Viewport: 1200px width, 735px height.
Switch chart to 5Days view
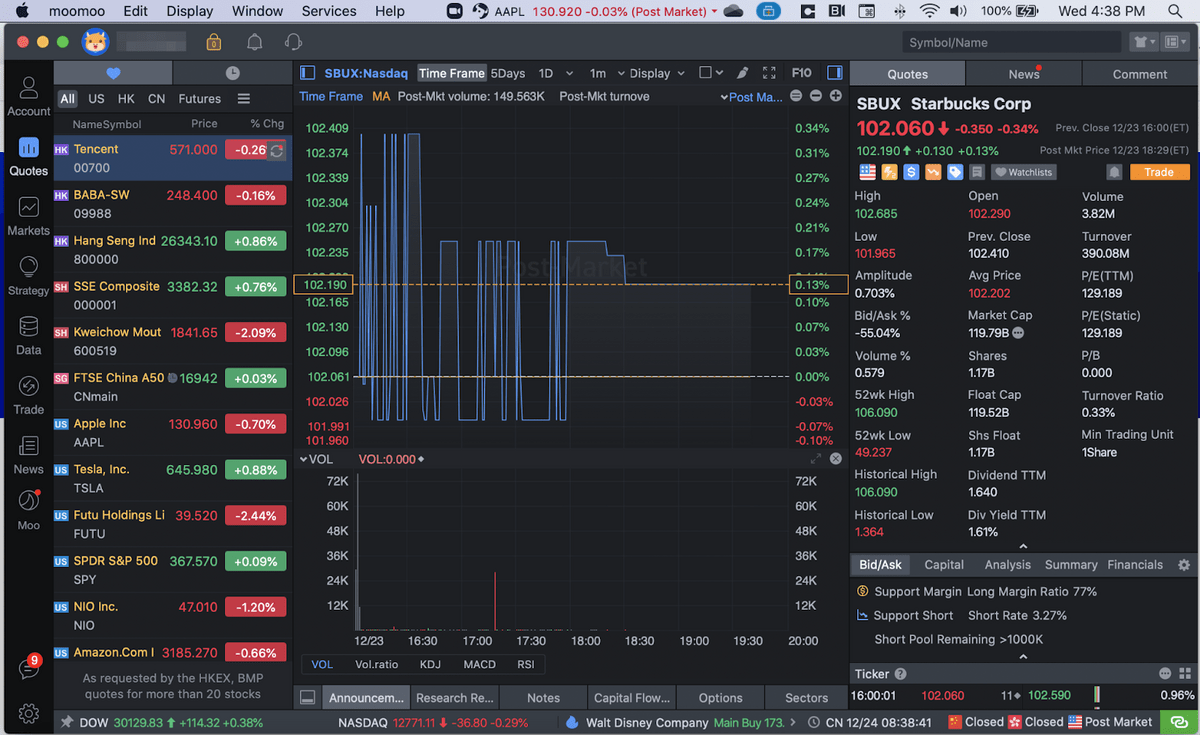pos(508,73)
